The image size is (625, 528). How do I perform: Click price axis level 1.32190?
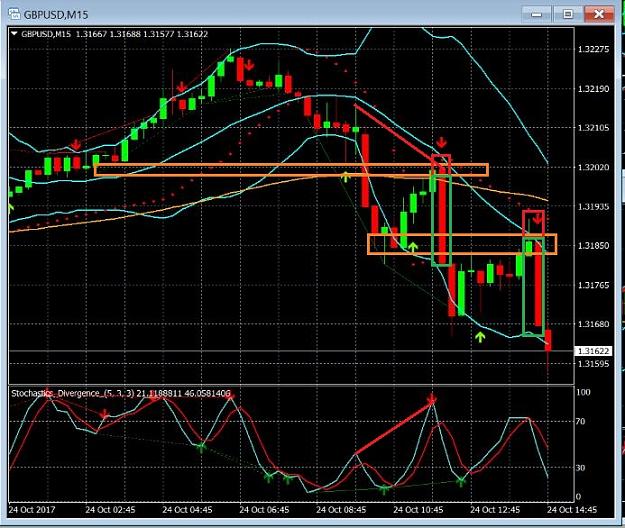(594, 88)
